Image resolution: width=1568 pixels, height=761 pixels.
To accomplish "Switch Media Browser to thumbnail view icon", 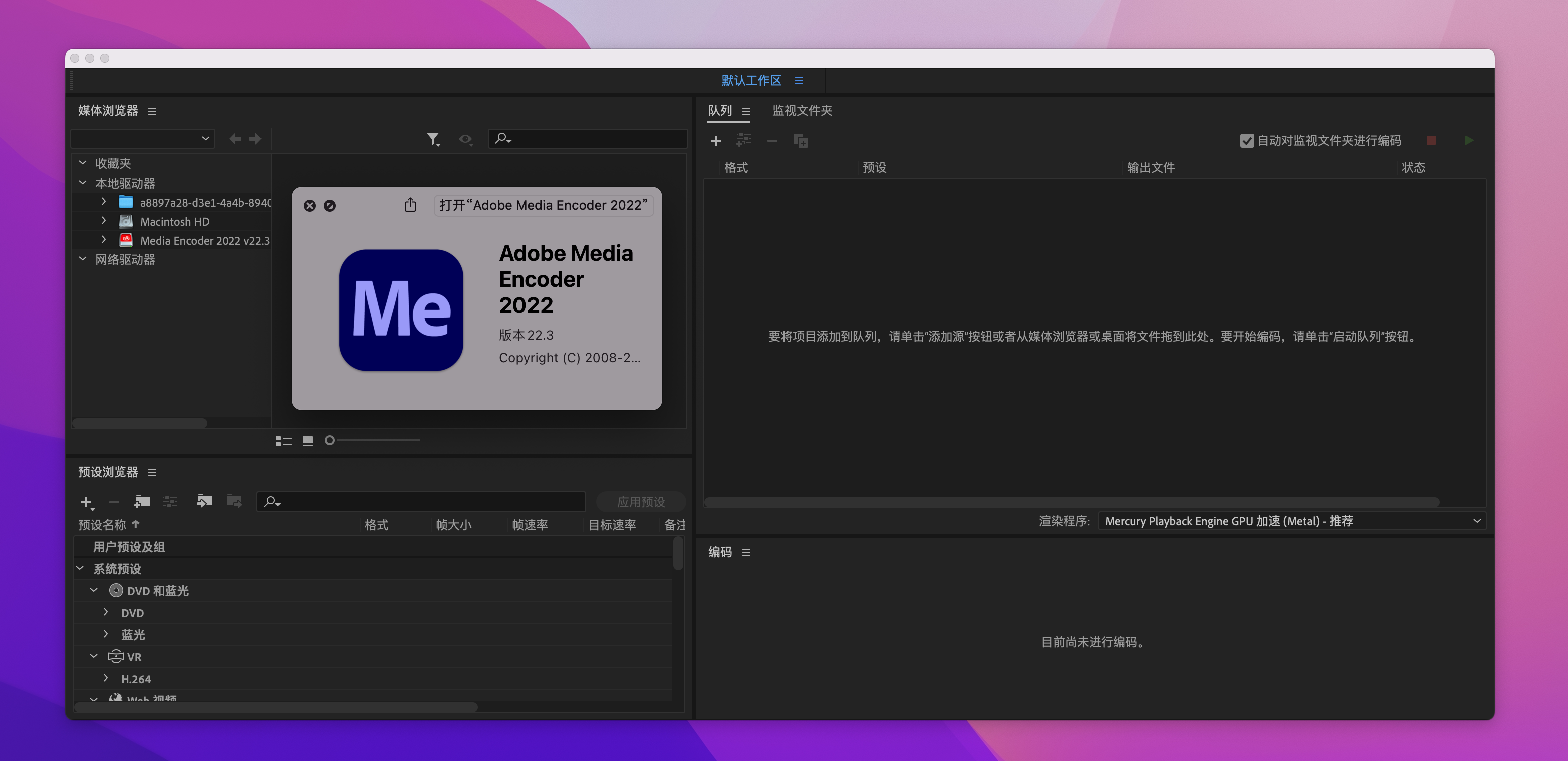I will pyautogui.click(x=308, y=441).
